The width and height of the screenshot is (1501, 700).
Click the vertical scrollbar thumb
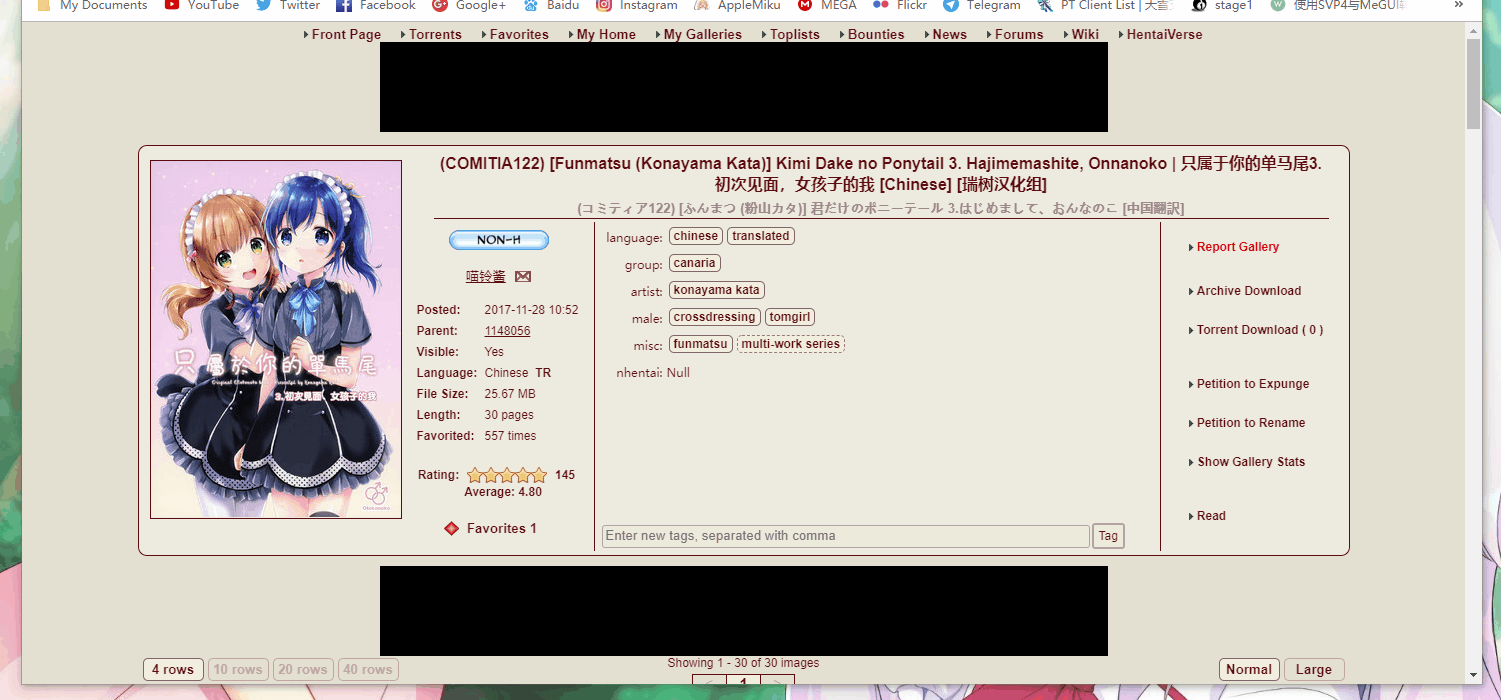[x=1473, y=84]
